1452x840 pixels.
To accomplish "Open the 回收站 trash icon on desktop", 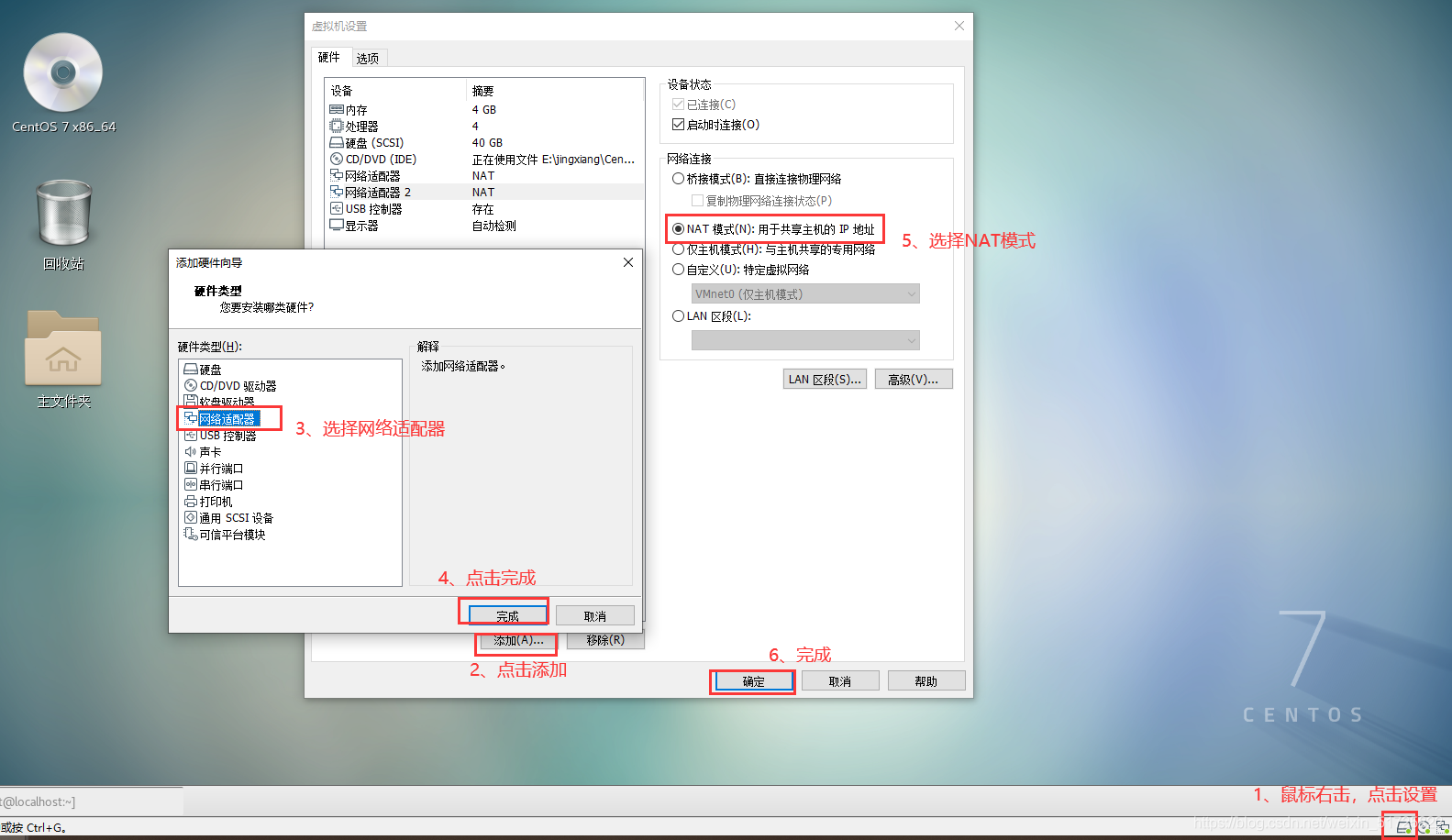I will click(x=63, y=224).
